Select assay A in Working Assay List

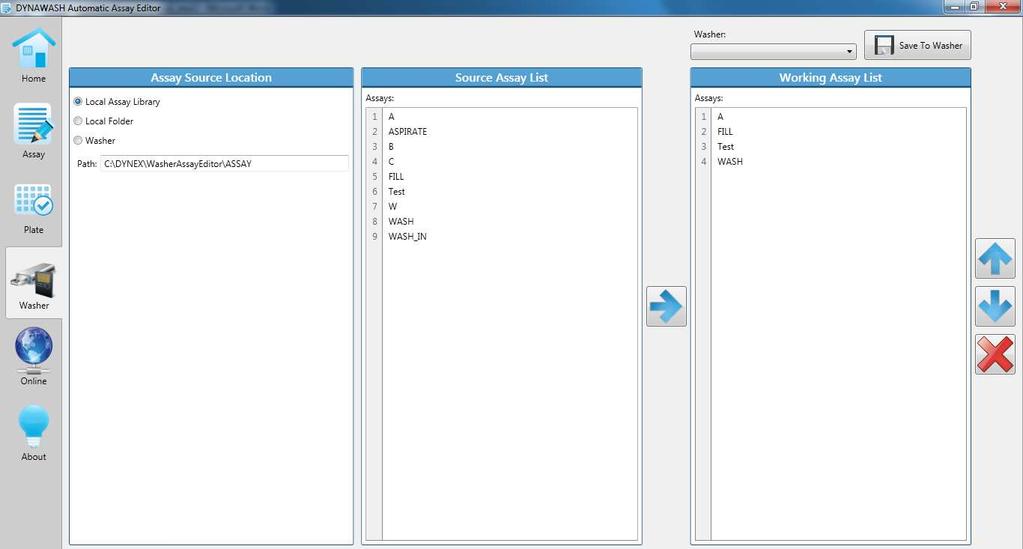coord(838,116)
